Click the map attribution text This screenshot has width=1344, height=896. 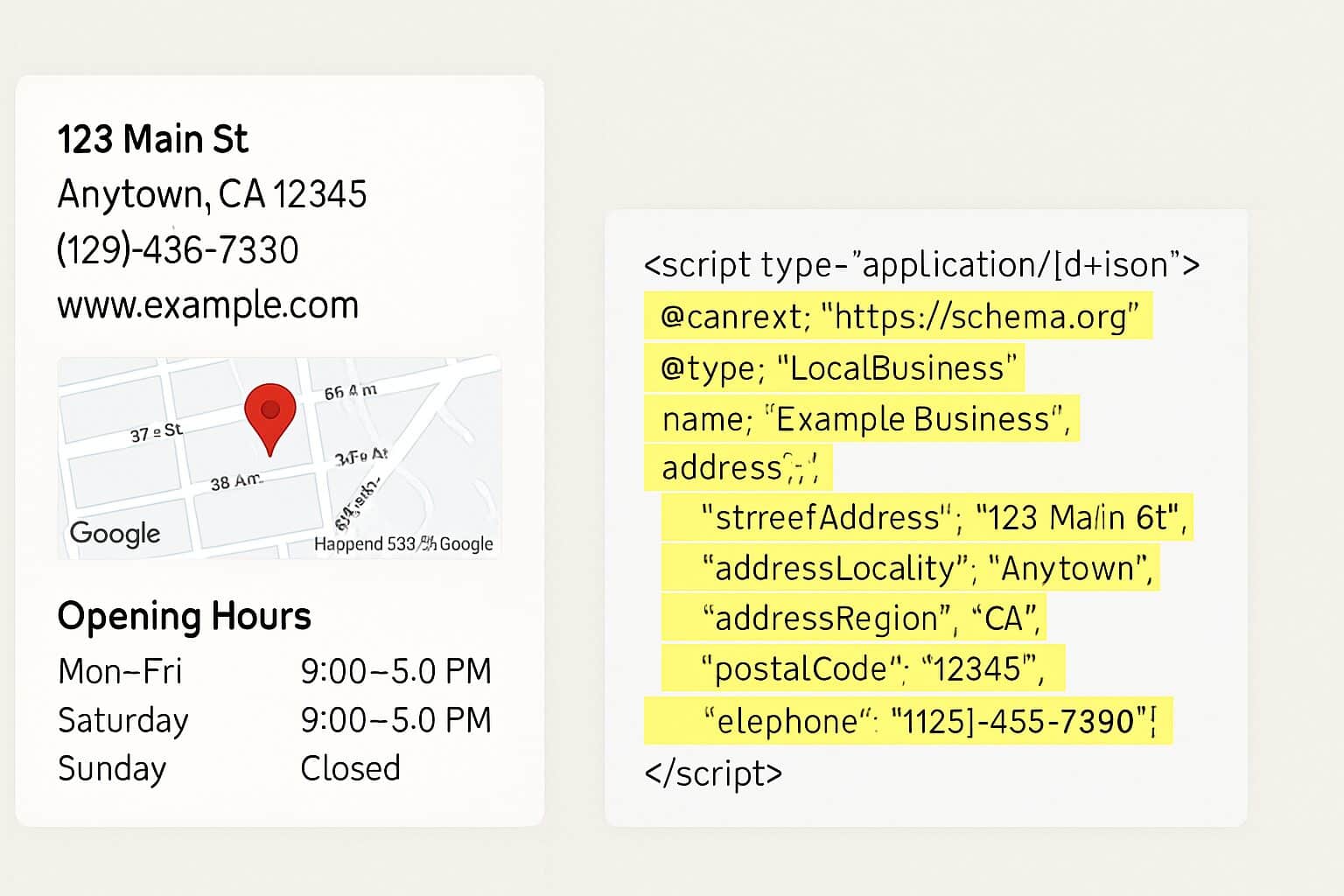[402, 543]
